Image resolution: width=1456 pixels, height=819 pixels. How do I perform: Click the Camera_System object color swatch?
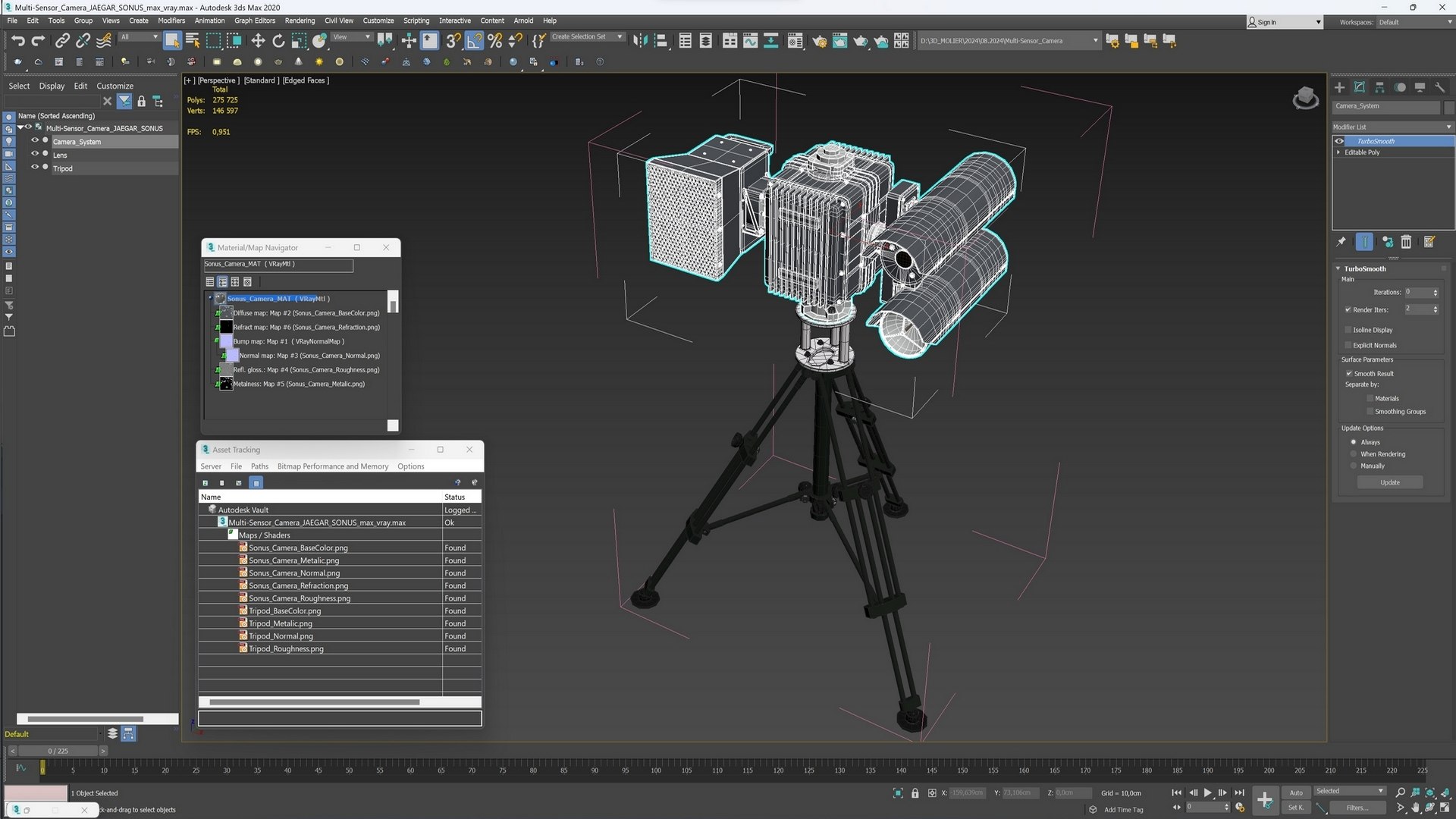[1449, 106]
